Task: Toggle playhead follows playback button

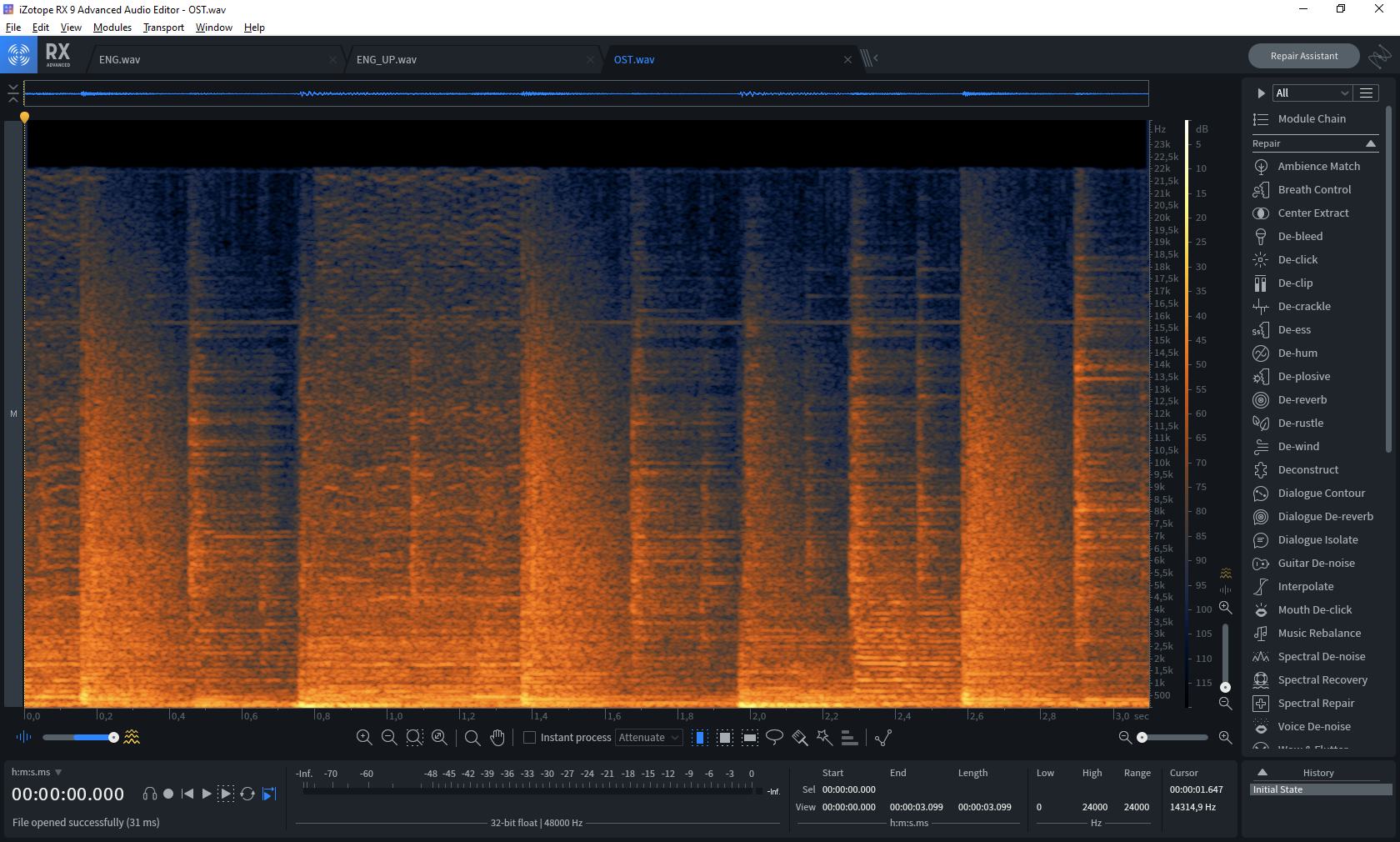Action: [x=269, y=794]
